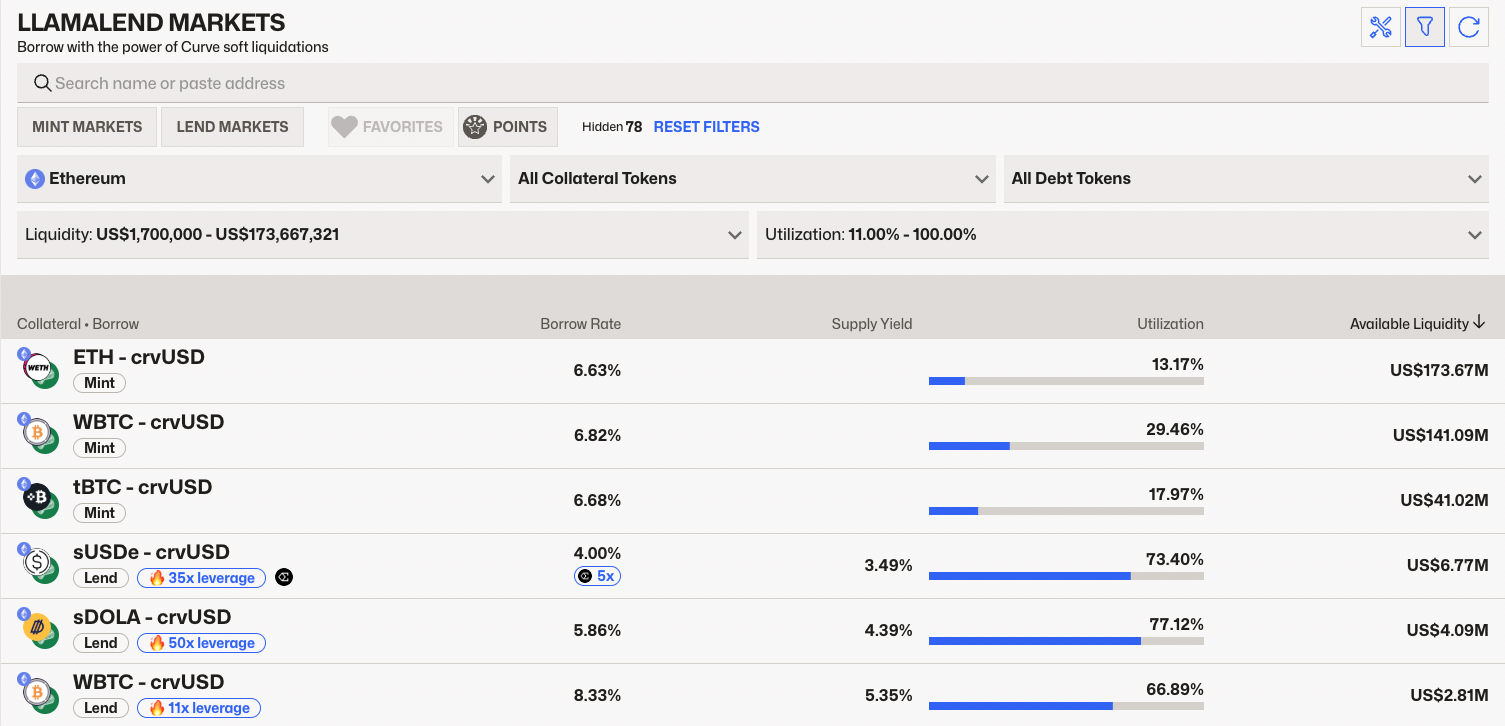Click the sort arrow next to Available Liquidity
1505x726 pixels.
coord(1479,323)
